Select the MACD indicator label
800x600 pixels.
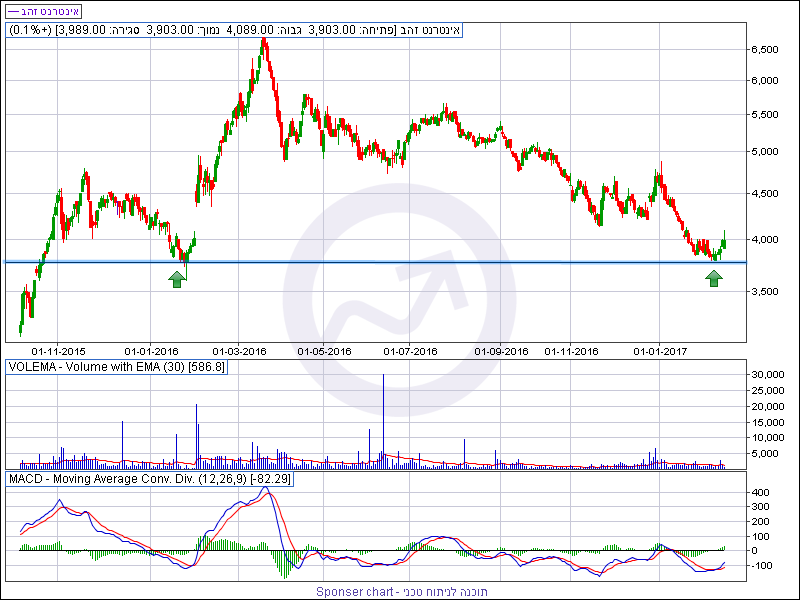pyautogui.click(x=142, y=480)
